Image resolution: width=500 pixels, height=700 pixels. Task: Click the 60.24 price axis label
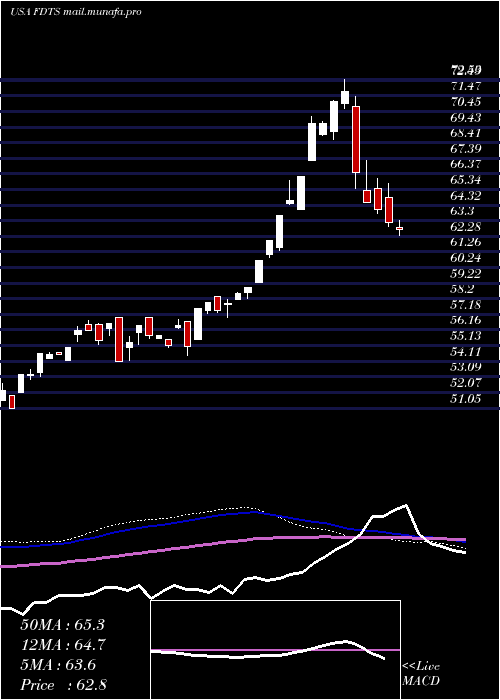click(466, 258)
